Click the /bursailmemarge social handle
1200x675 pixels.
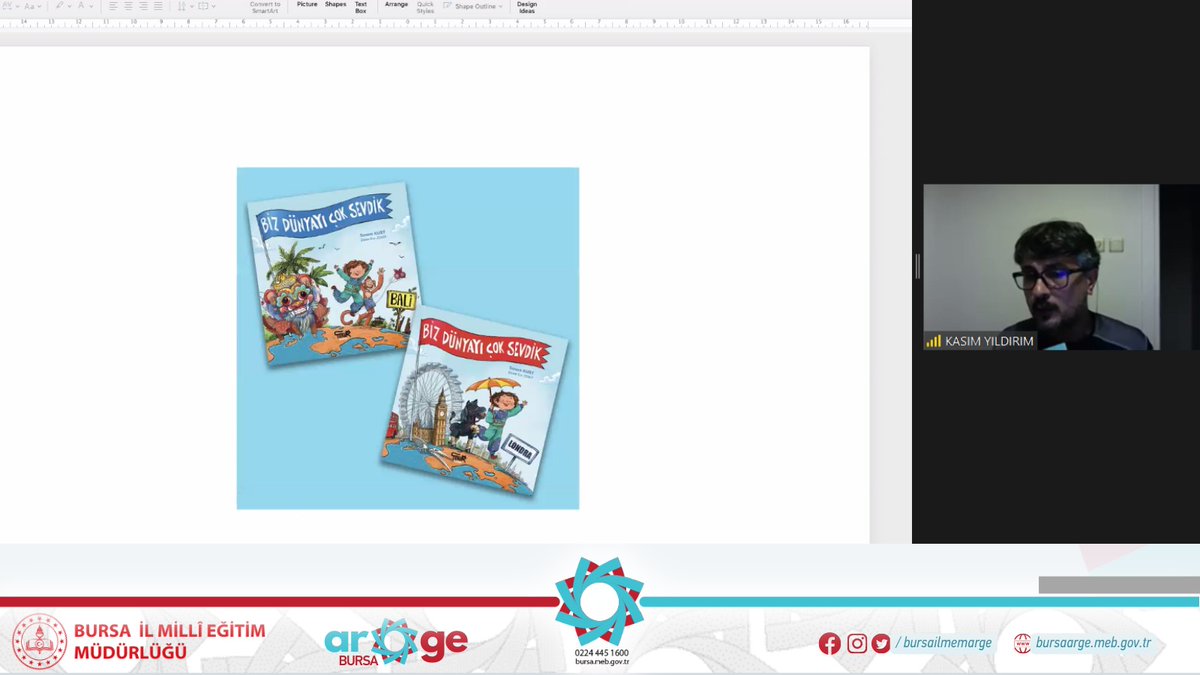tap(944, 643)
